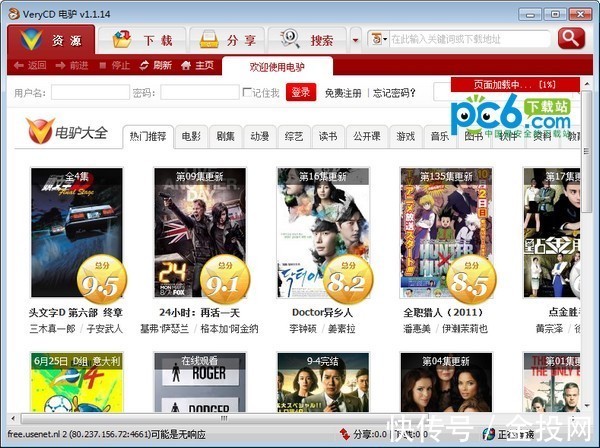Toggle the 记住我 checkbox
The image size is (600, 448).
click(x=247, y=92)
